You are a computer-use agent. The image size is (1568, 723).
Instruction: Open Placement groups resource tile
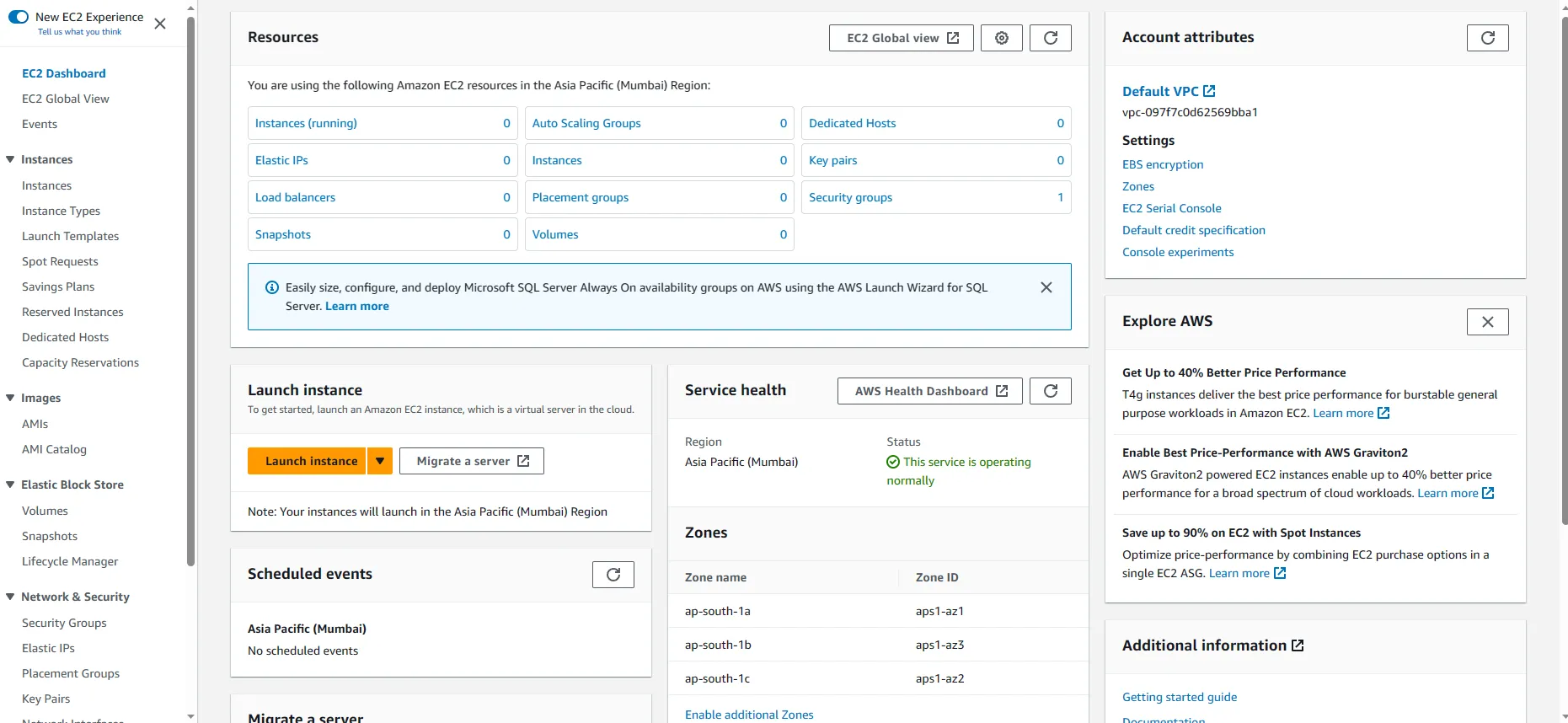tap(660, 197)
